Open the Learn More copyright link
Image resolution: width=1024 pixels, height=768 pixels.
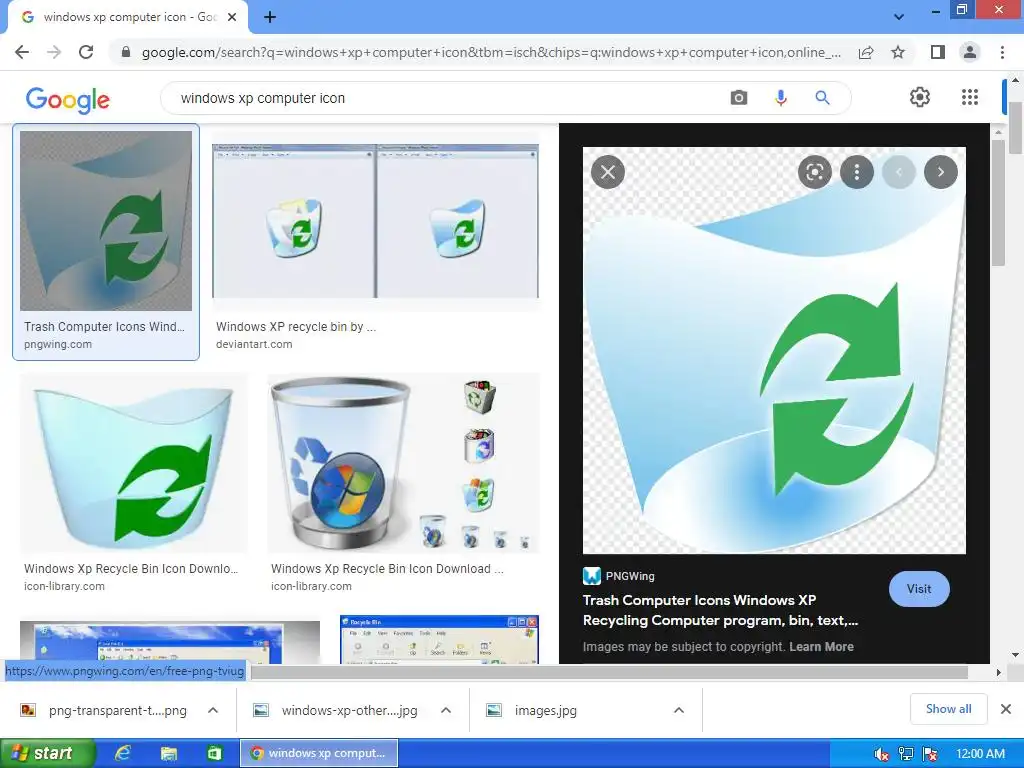pos(821,647)
